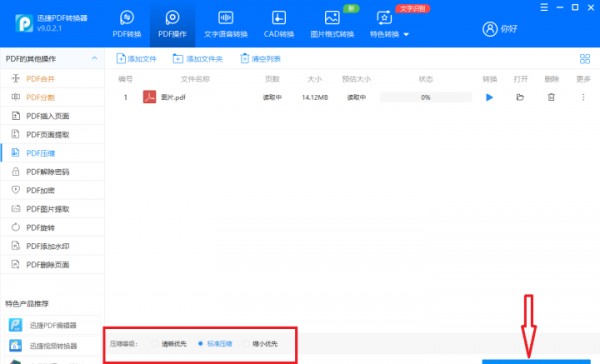Select 缩小优先 compression level
The height and width of the screenshot is (364, 600).
(x=260, y=344)
